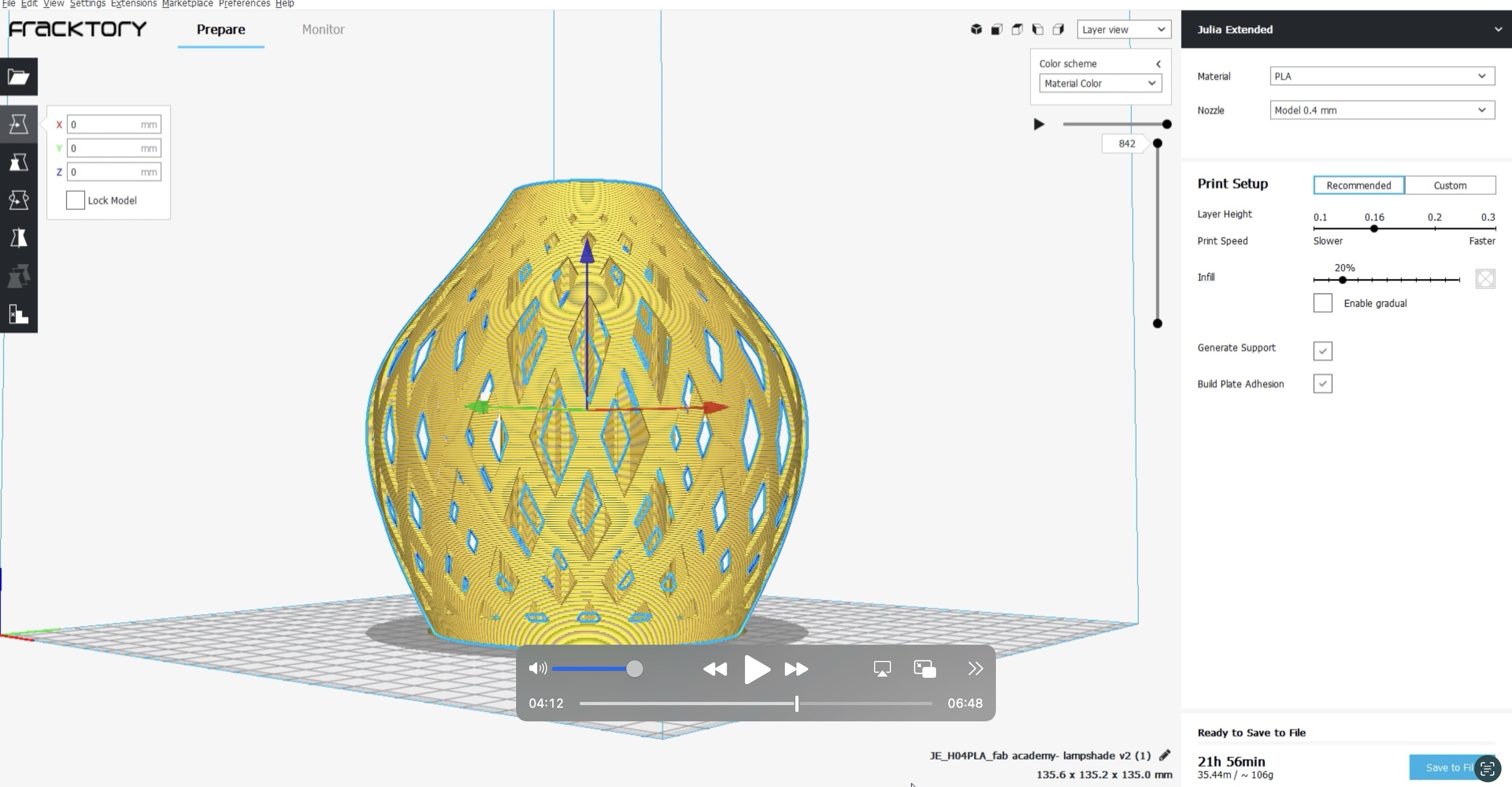Uncheck Generate Support checkbox
Screen dimensions: 1512x787
click(x=1322, y=351)
